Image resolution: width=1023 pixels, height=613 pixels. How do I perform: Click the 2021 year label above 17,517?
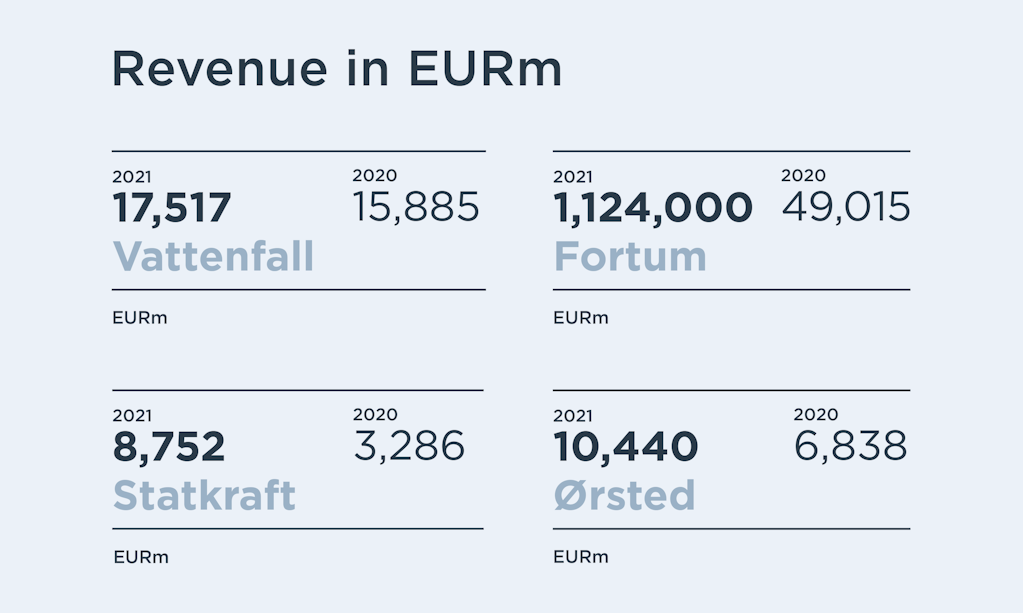[x=132, y=178]
